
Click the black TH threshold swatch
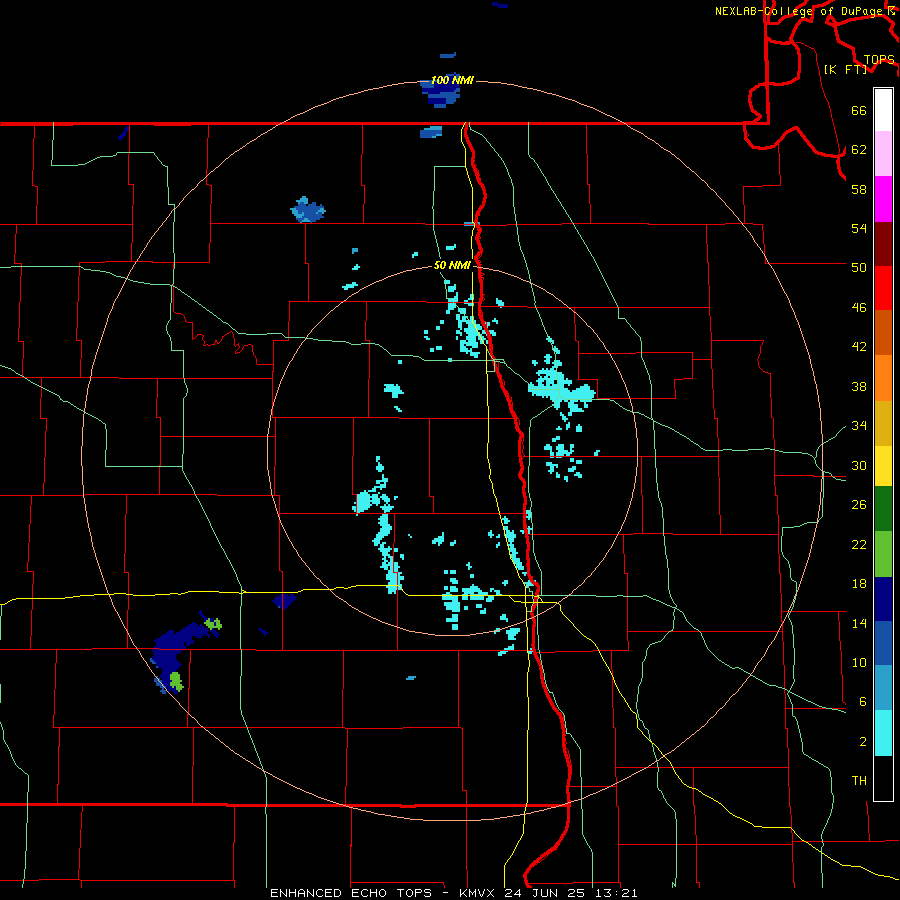(883, 778)
